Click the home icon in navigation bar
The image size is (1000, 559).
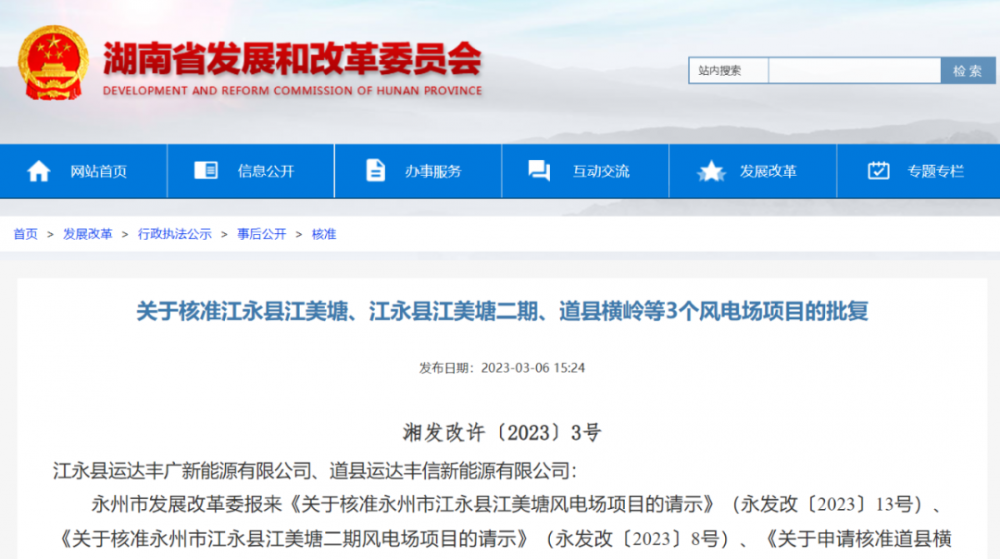(x=38, y=171)
